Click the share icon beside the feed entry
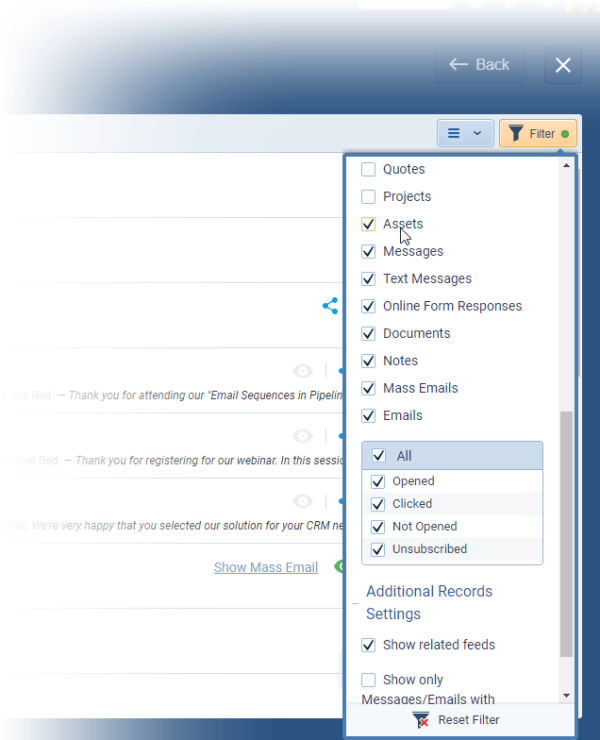Viewport: 600px width, 740px height. [x=330, y=306]
